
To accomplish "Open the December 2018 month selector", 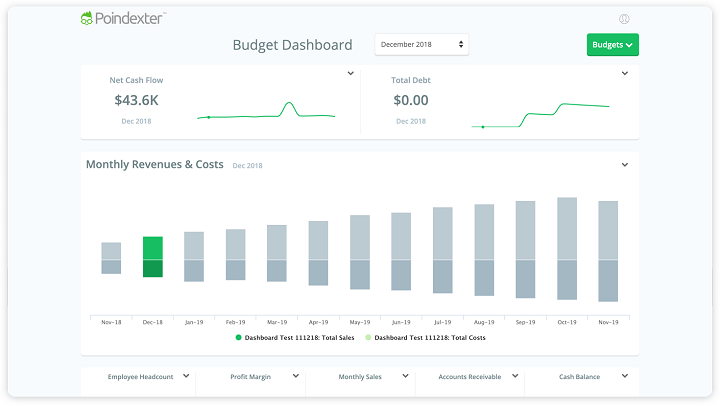I will (422, 45).
